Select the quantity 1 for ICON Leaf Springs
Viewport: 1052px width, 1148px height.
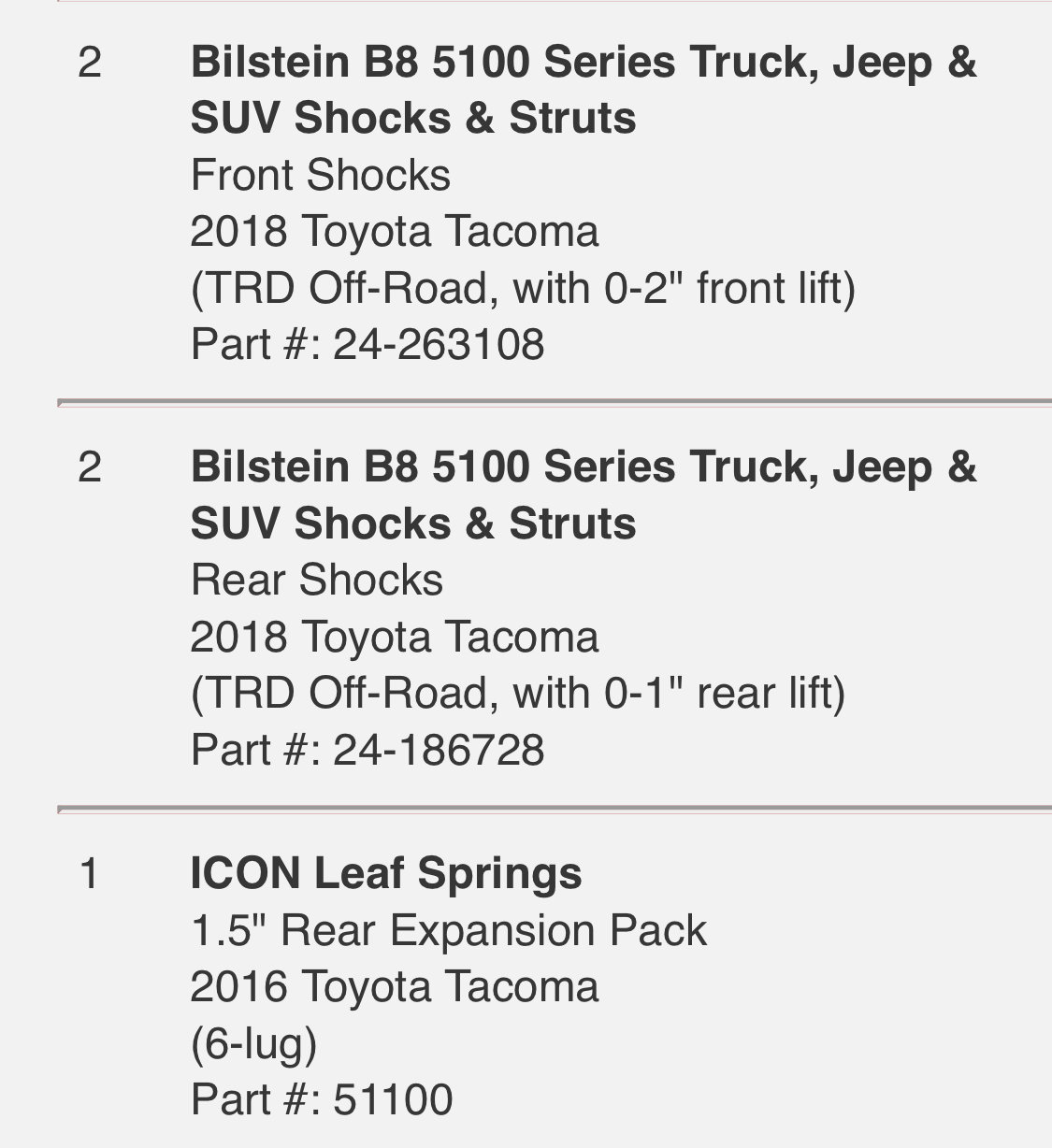pyautogui.click(x=90, y=874)
